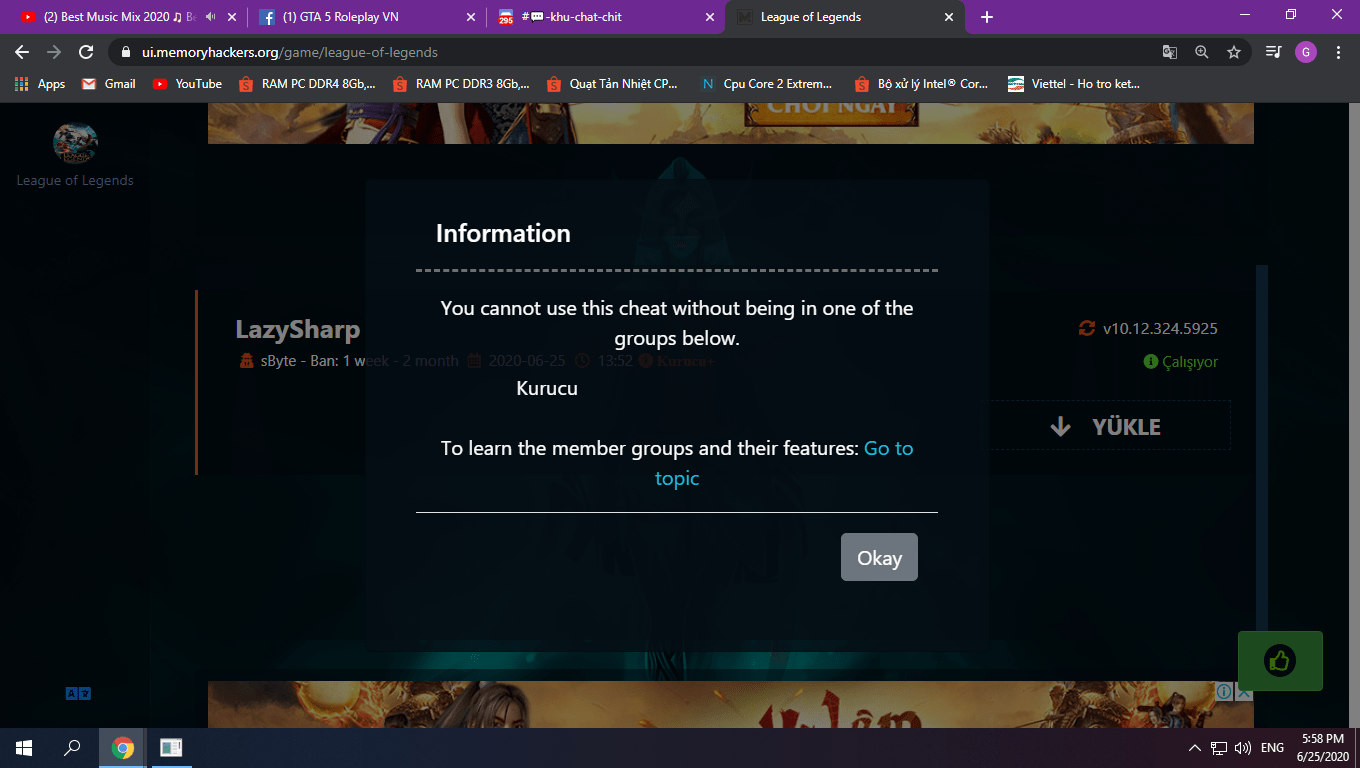Select the League of Legends browser tab
This screenshot has height=768, width=1360.
tap(845, 17)
